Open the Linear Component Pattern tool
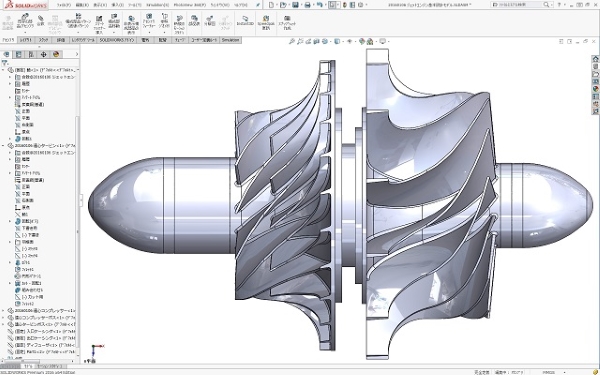 [x=78, y=21]
